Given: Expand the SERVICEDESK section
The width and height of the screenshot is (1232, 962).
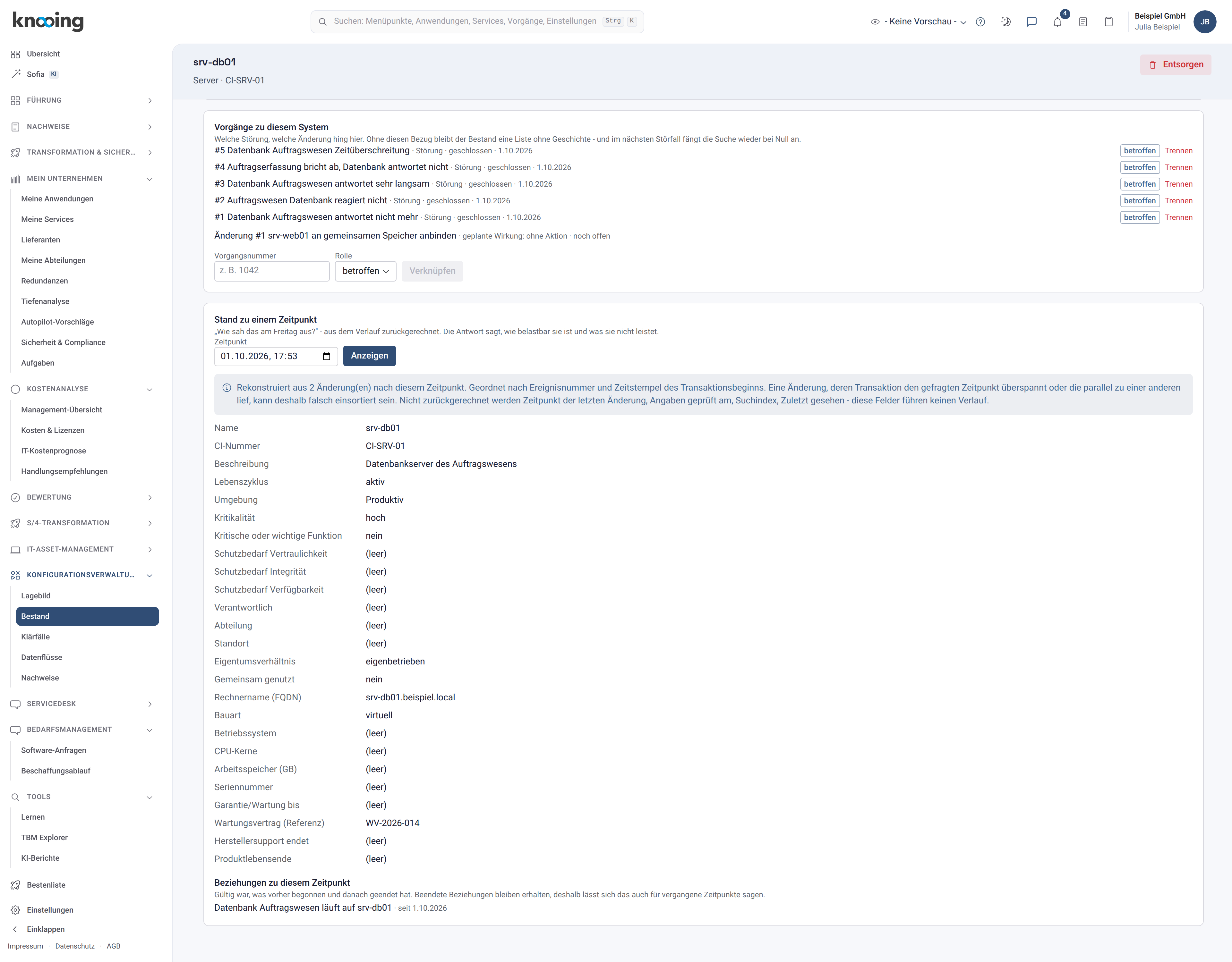Looking at the screenshot, I should click(x=82, y=704).
